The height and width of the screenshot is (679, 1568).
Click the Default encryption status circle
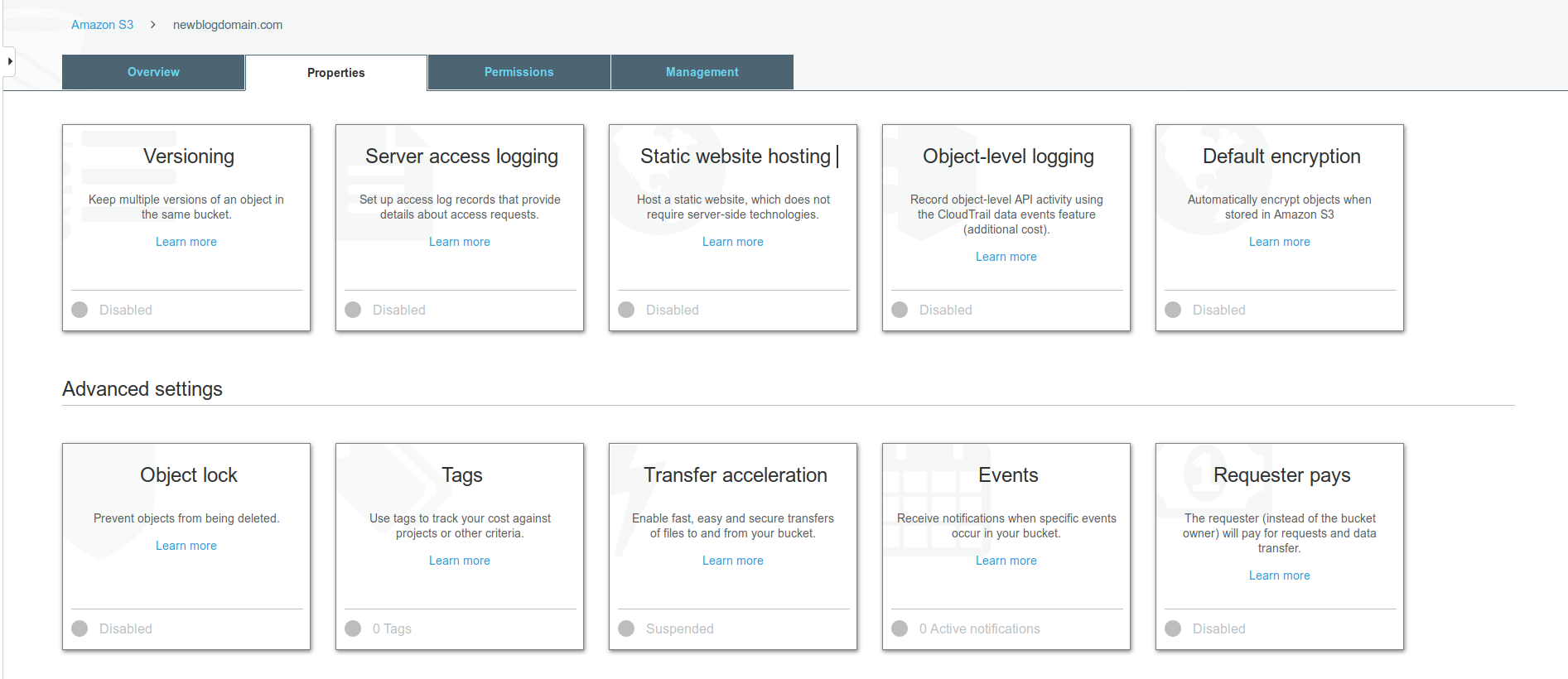tap(1173, 310)
